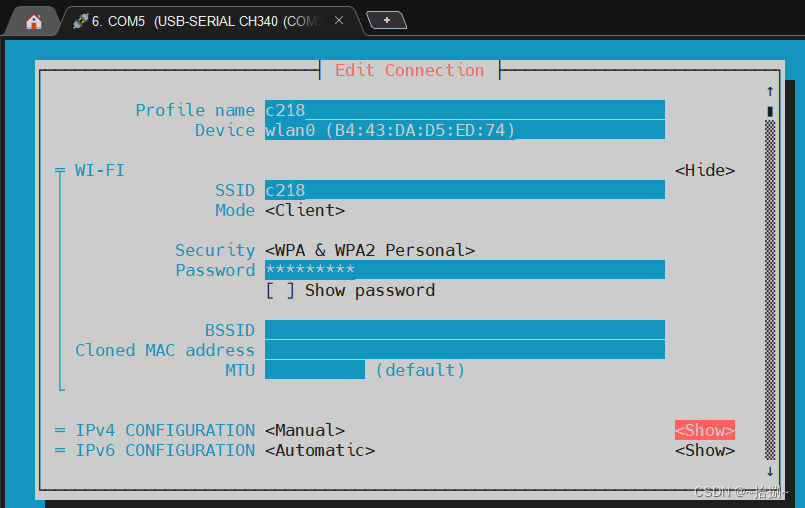
Task: Close the COM5 serial session tab
Action: coord(339,21)
